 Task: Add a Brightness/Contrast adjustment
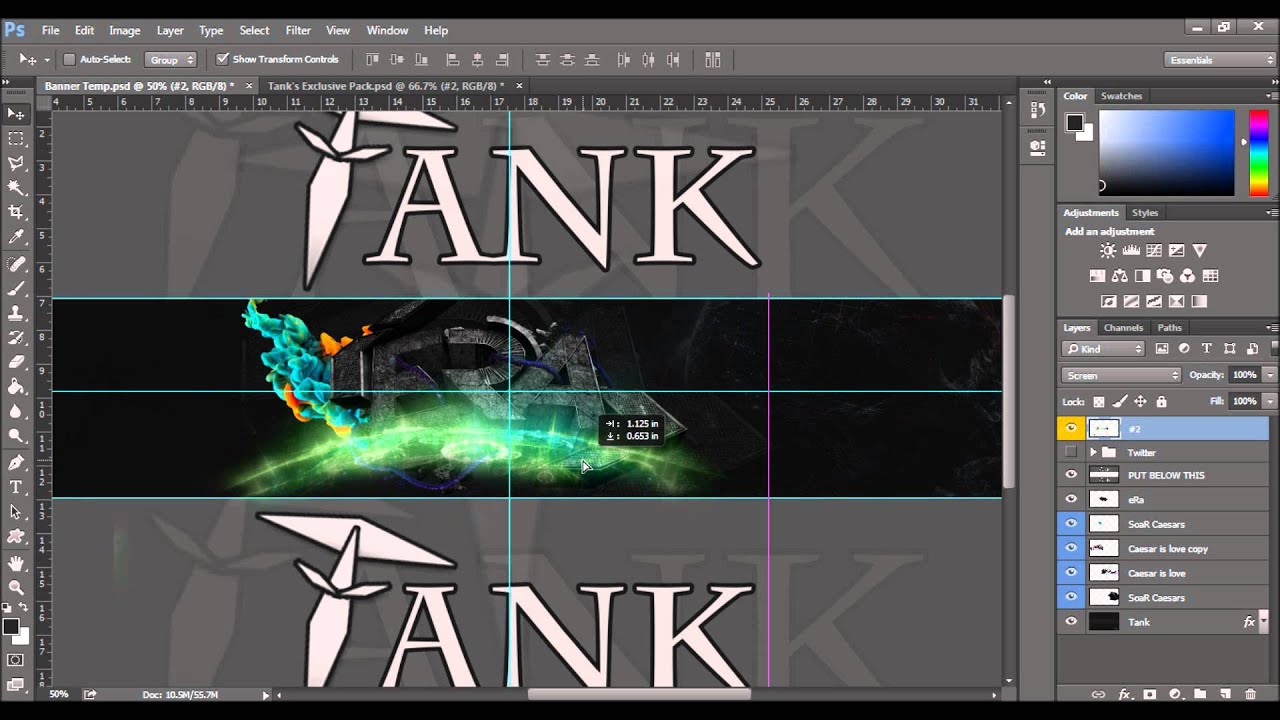click(1108, 251)
